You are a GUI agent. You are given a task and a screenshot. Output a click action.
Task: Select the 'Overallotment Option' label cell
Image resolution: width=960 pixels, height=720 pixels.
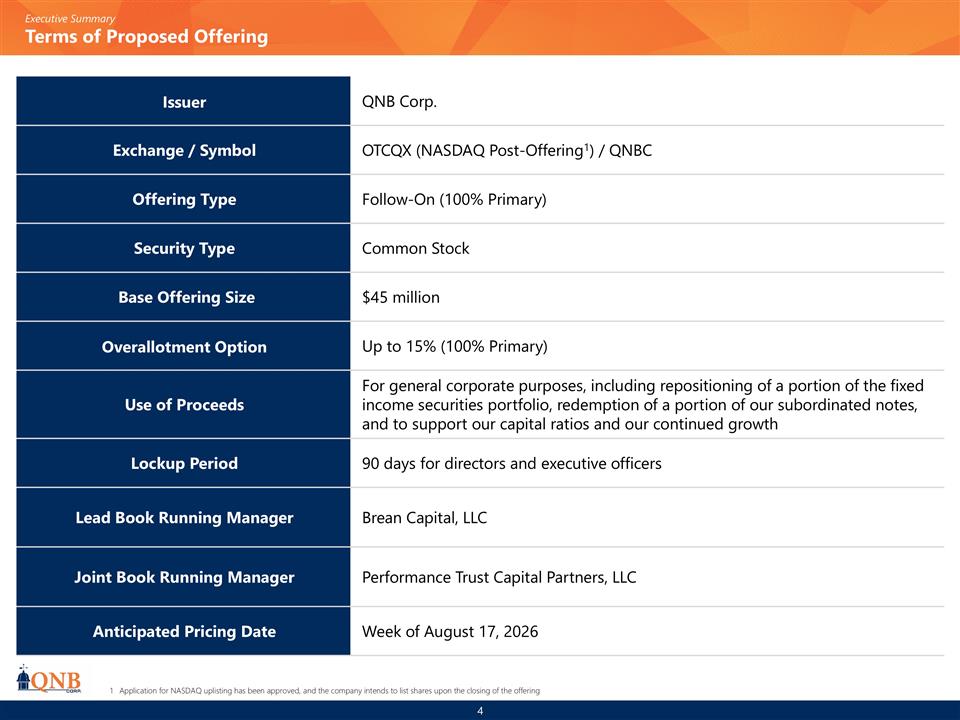coord(183,346)
